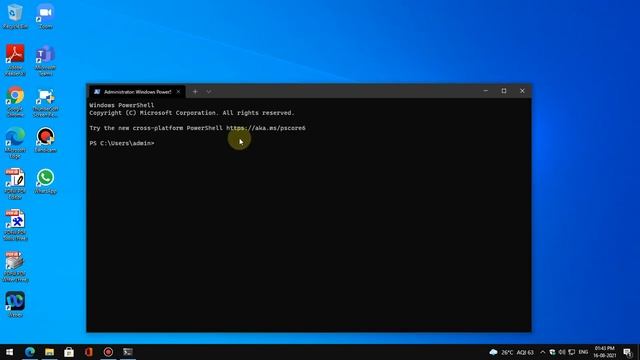Switch the ENG input language indicator
Viewport: 640px width, 360px height.
tap(583, 352)
